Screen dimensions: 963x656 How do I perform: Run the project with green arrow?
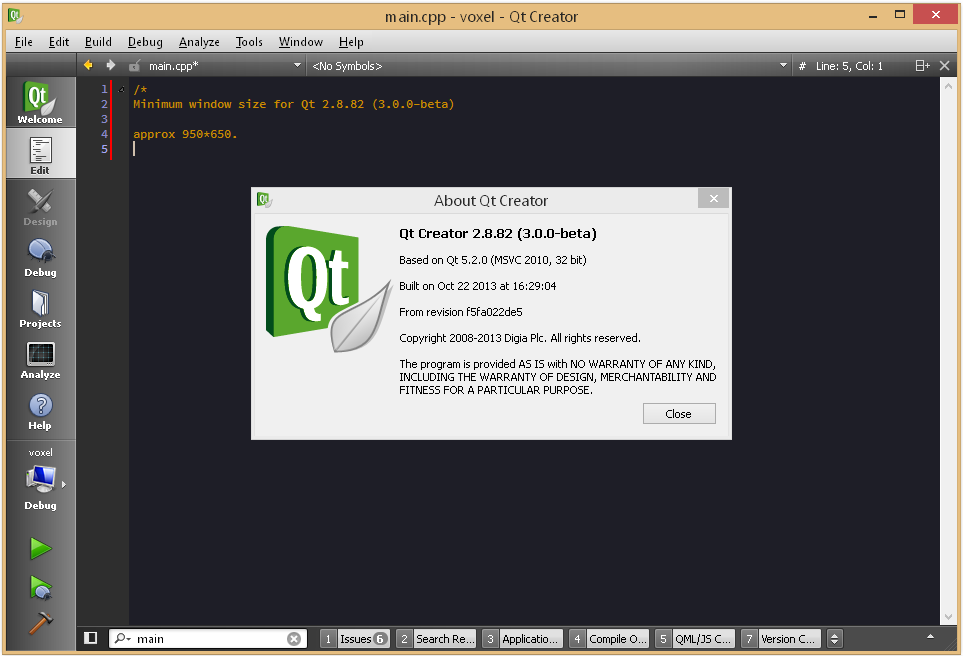pyautogui.click(x=41, y=548)
